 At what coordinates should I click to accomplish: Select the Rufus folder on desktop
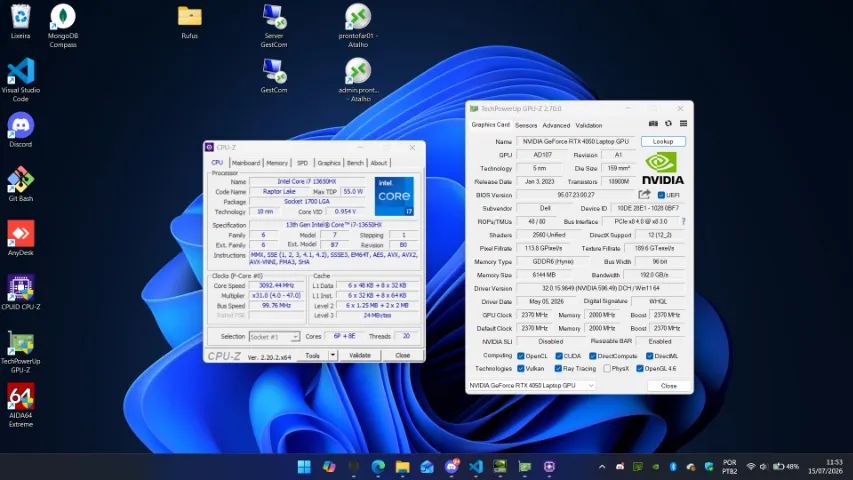[x=189, y=22]
